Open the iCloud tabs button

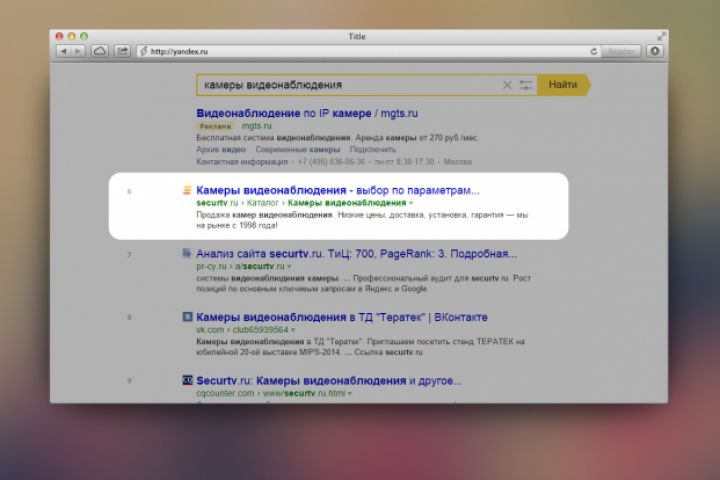[100, 51]
